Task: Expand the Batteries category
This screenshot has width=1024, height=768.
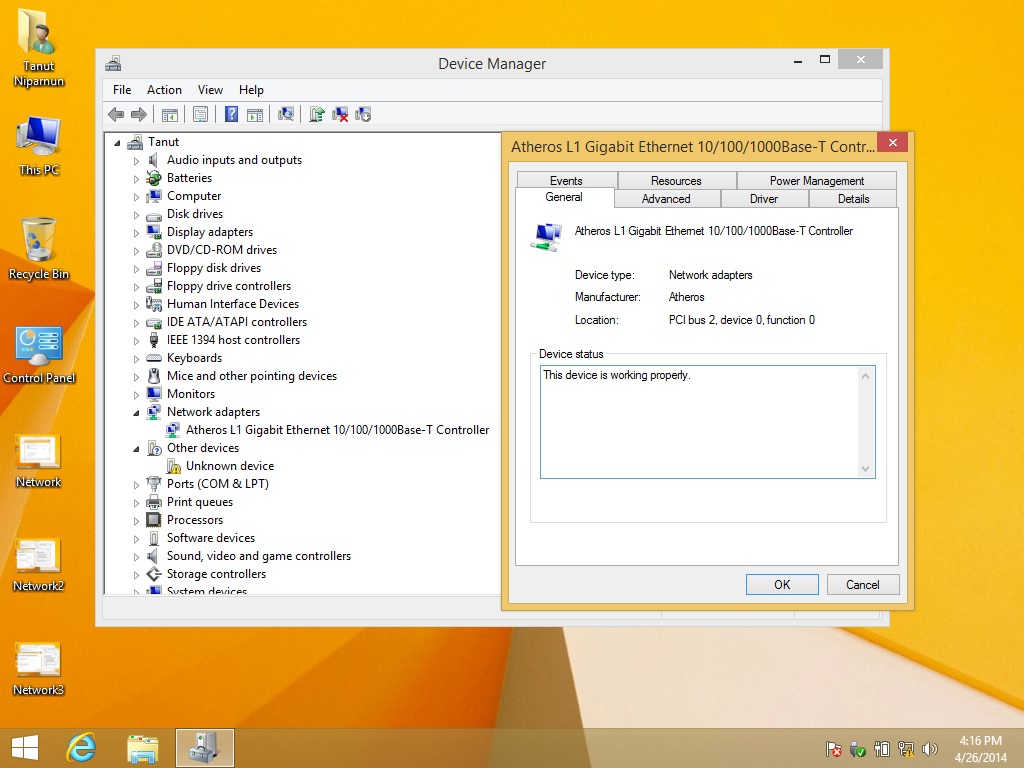Action: tap(137, 178)
